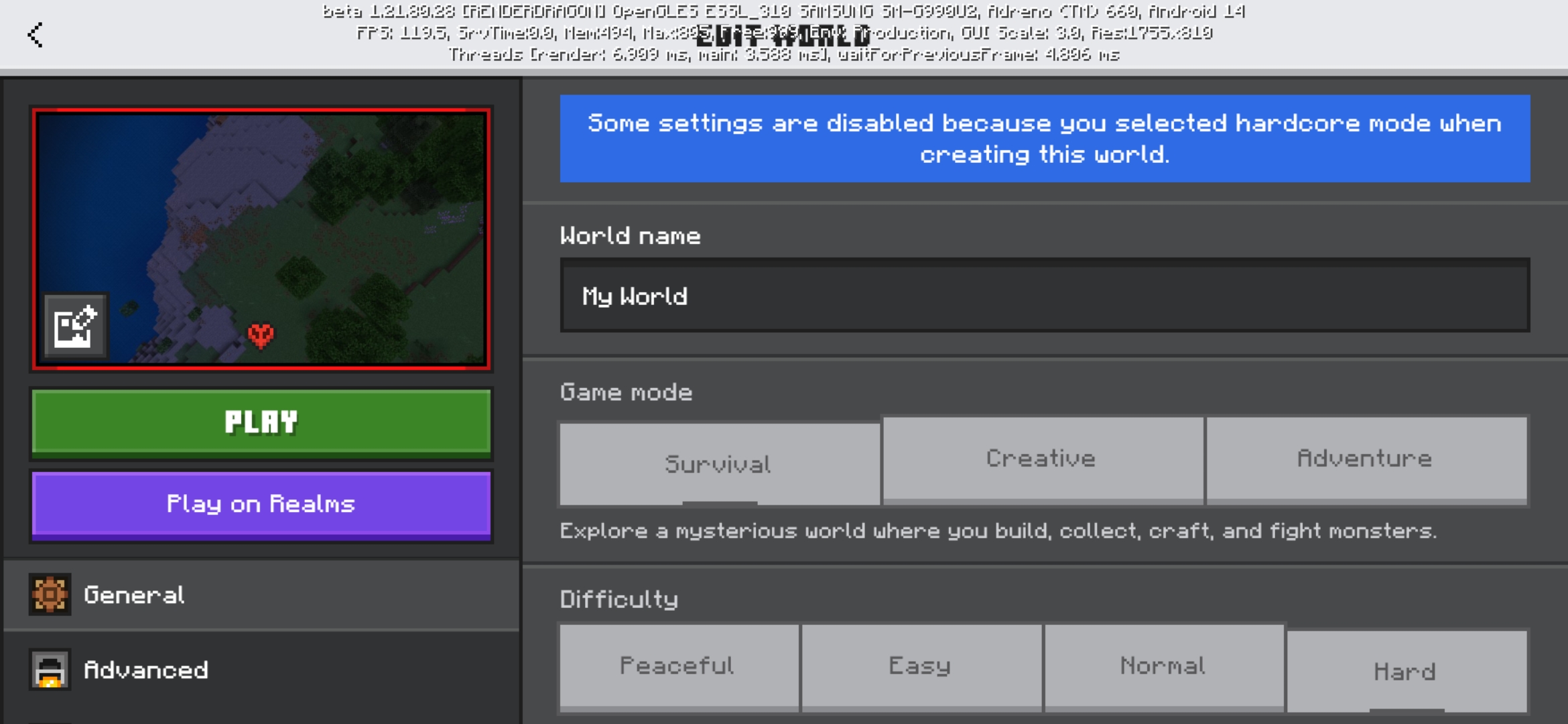
Task: Click the hardcore mode info banner
Action: click(1044, 139)
